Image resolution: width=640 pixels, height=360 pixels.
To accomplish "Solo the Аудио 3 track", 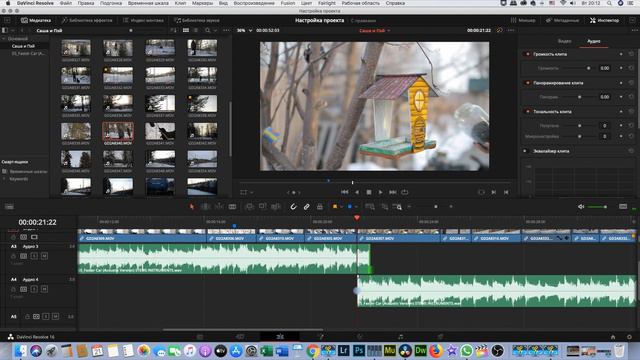I will [x=34, y=256].
